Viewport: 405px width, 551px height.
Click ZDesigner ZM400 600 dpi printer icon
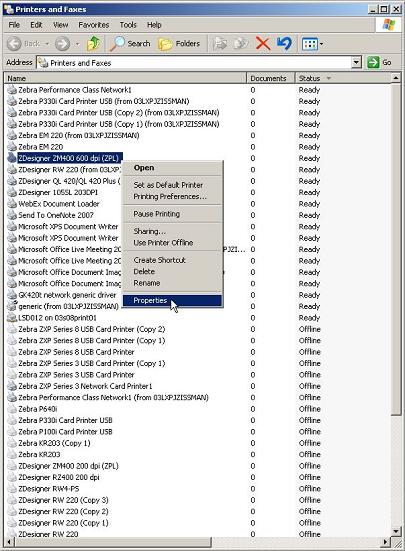[12, 158]
